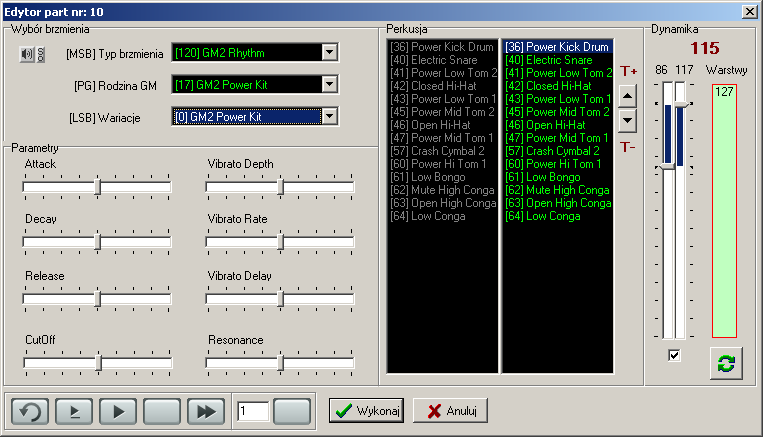
Task: Click the play button
Action: [118, 412]
